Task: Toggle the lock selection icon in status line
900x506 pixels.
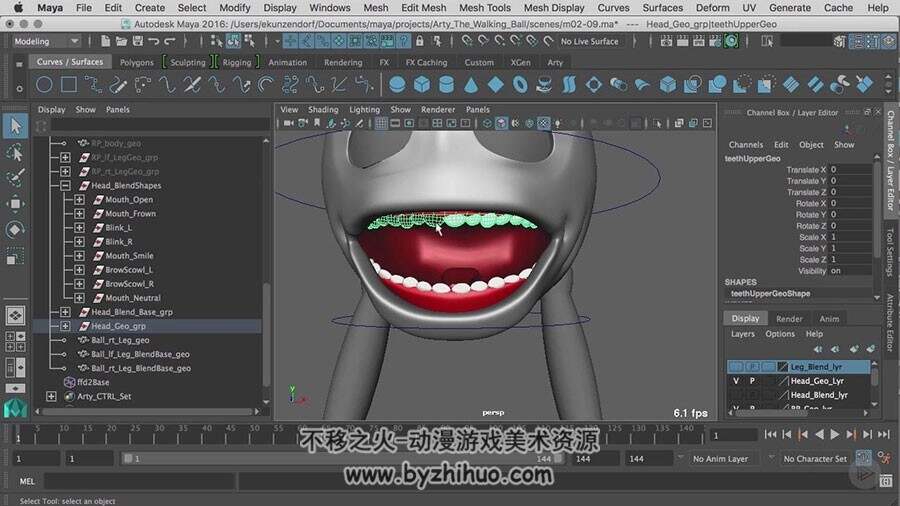Action: pyautogui.click(x=420, y=41)
